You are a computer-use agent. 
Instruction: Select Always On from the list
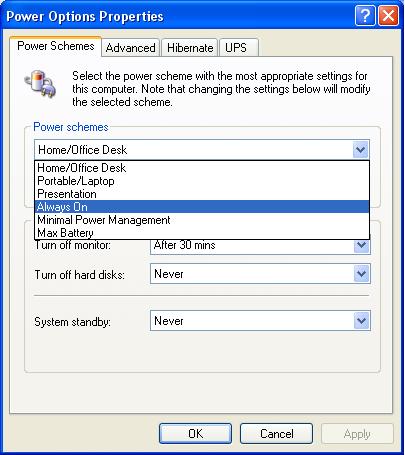[x=202, y=207]
